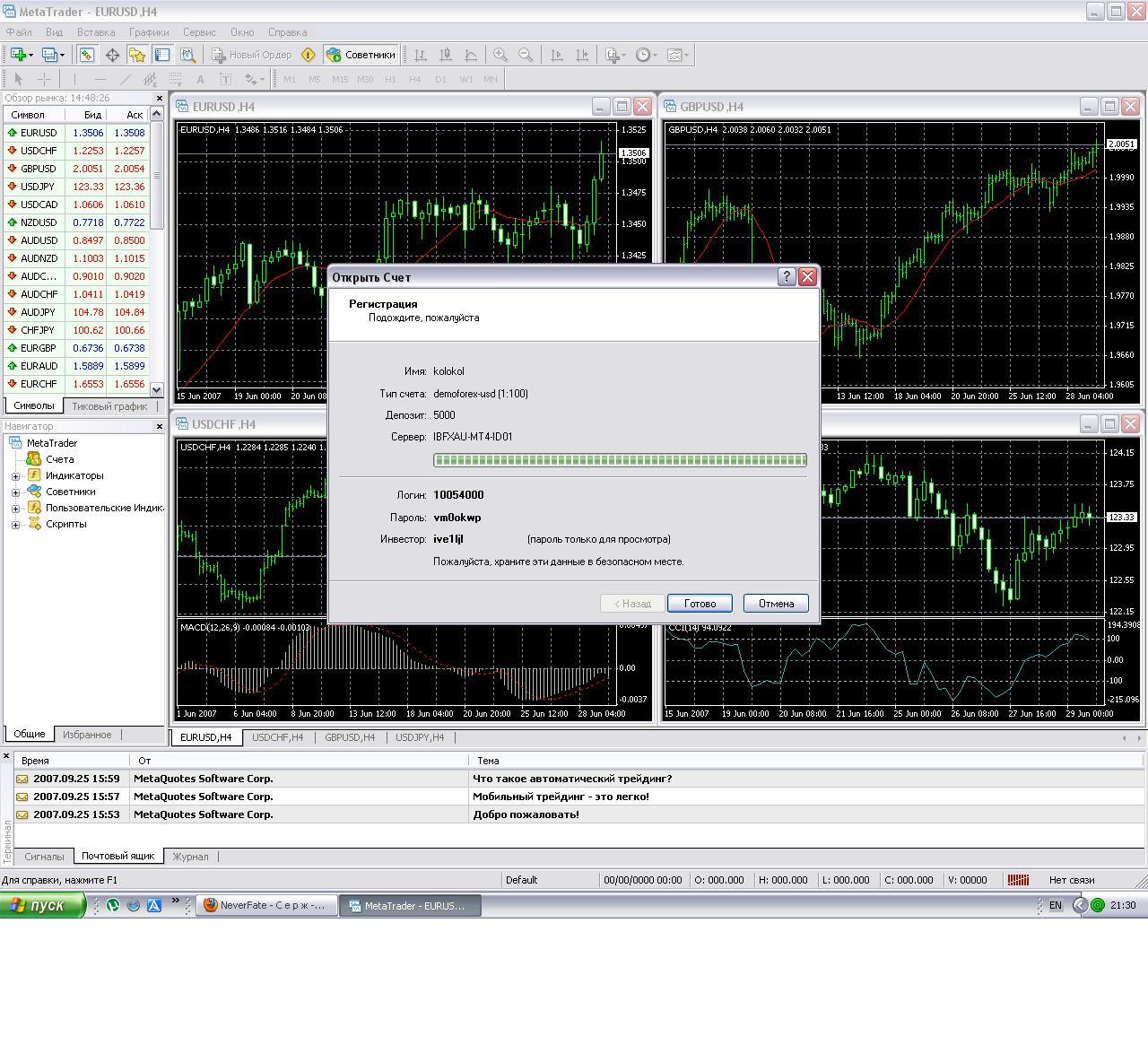This screenshot has height=1045, width=1148.
Task: Toggle the Советники expert advisors button
Action: (x=361, y=55)
